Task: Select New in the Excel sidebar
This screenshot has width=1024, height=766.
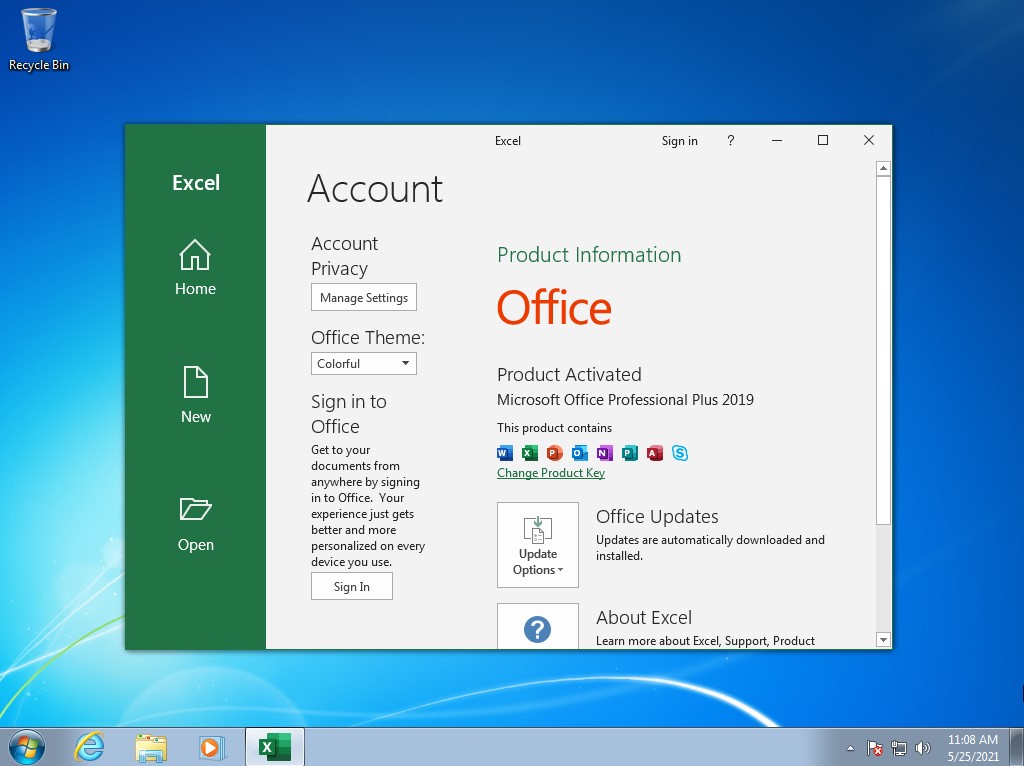Action: 195,395
